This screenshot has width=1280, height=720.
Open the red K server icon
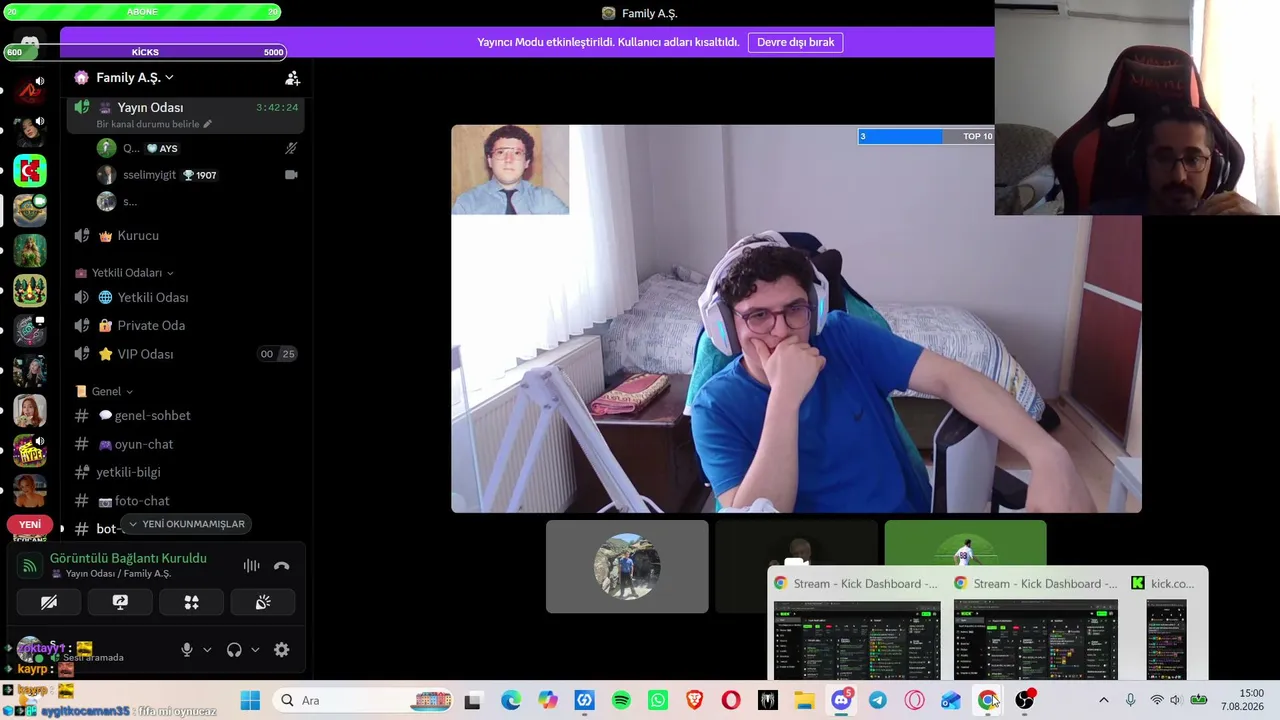pos(30,170)
